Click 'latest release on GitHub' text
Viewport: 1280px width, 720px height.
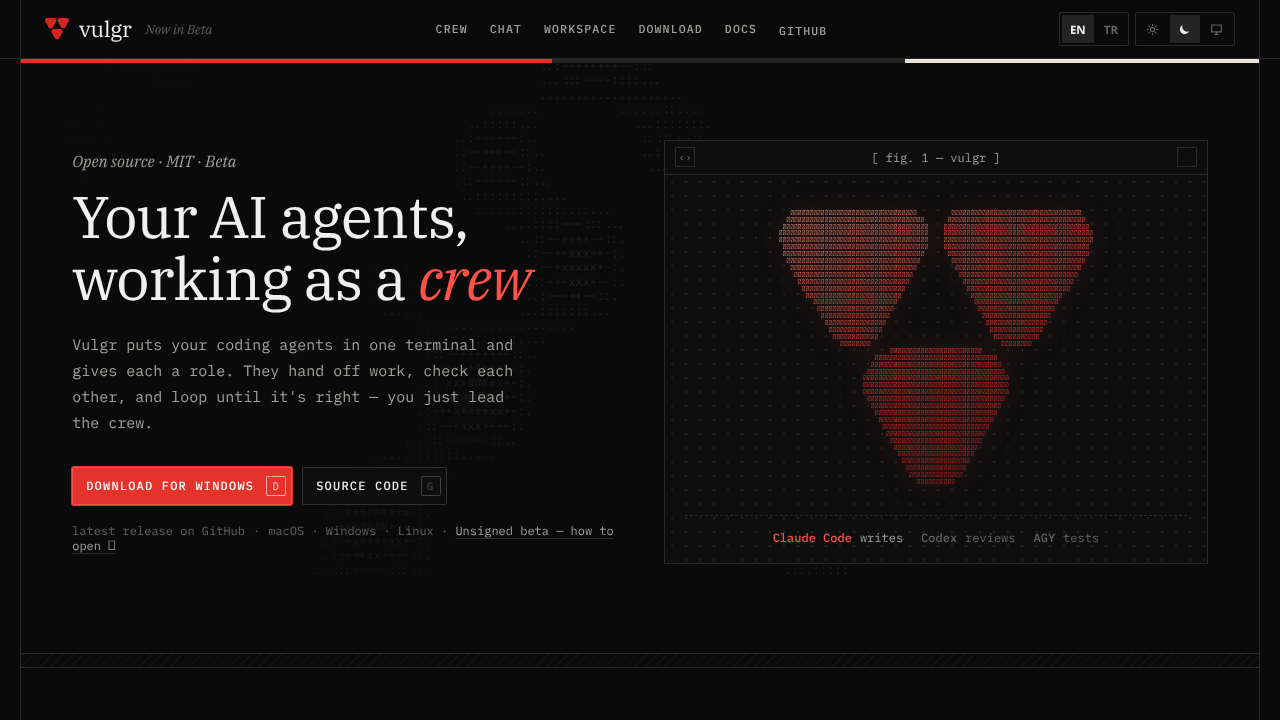point(158,531)
